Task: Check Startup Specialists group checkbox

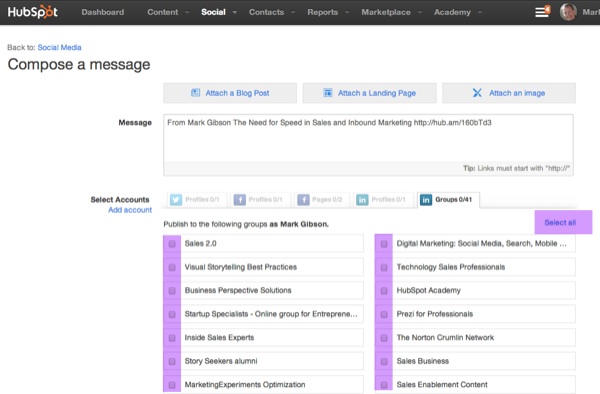Action: [x=172, y=314]
